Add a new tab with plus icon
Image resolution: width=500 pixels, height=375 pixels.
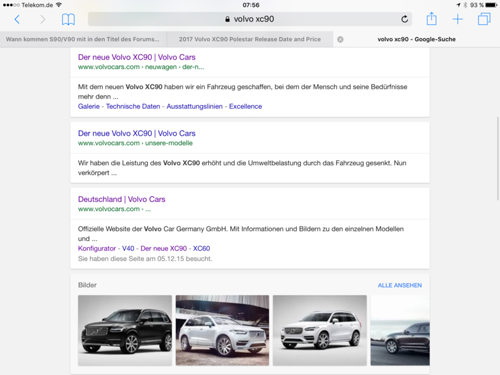(458, 19)
